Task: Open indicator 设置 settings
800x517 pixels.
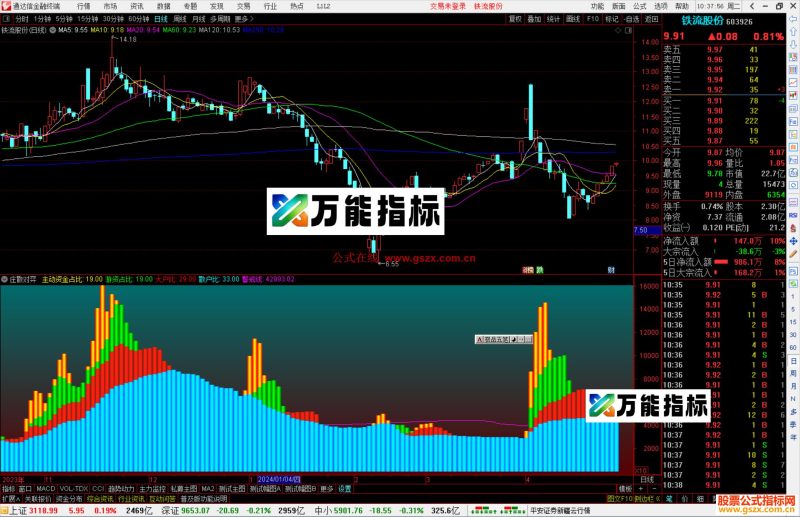Action: pos(345,488)
